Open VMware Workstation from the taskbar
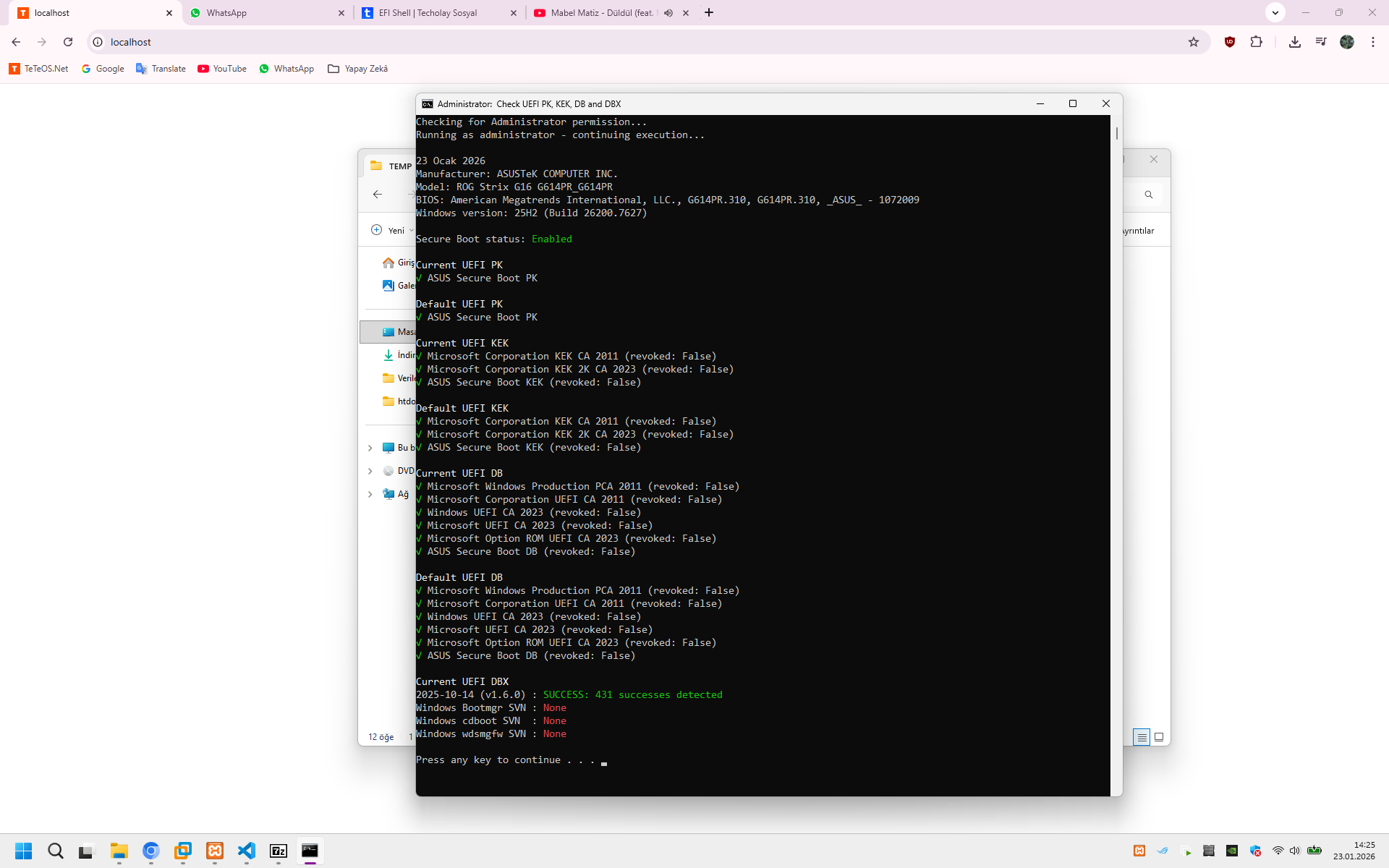The image size is (1389, 868). pyautogui.click(x=183, y=851)
